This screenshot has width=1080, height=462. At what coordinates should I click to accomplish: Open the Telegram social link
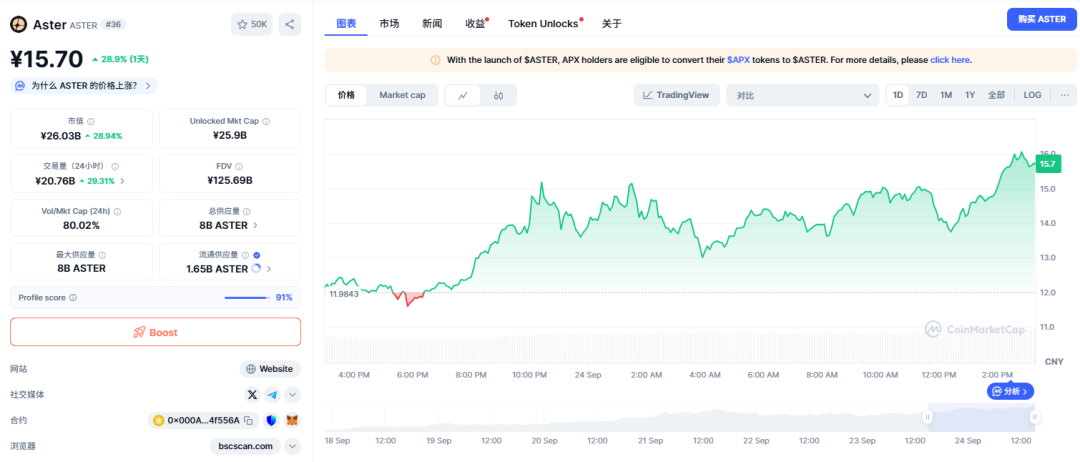tap(272, 395)
